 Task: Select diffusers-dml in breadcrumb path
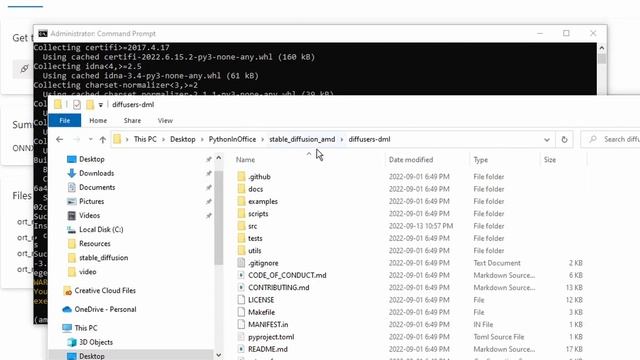tap(369, 139)
